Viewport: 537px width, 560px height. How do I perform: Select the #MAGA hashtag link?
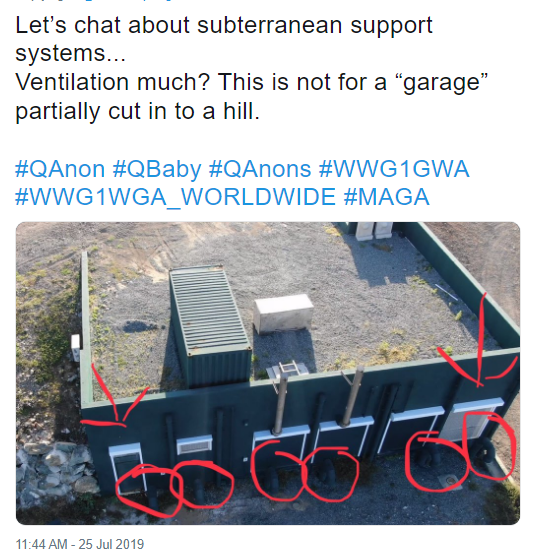386,197
